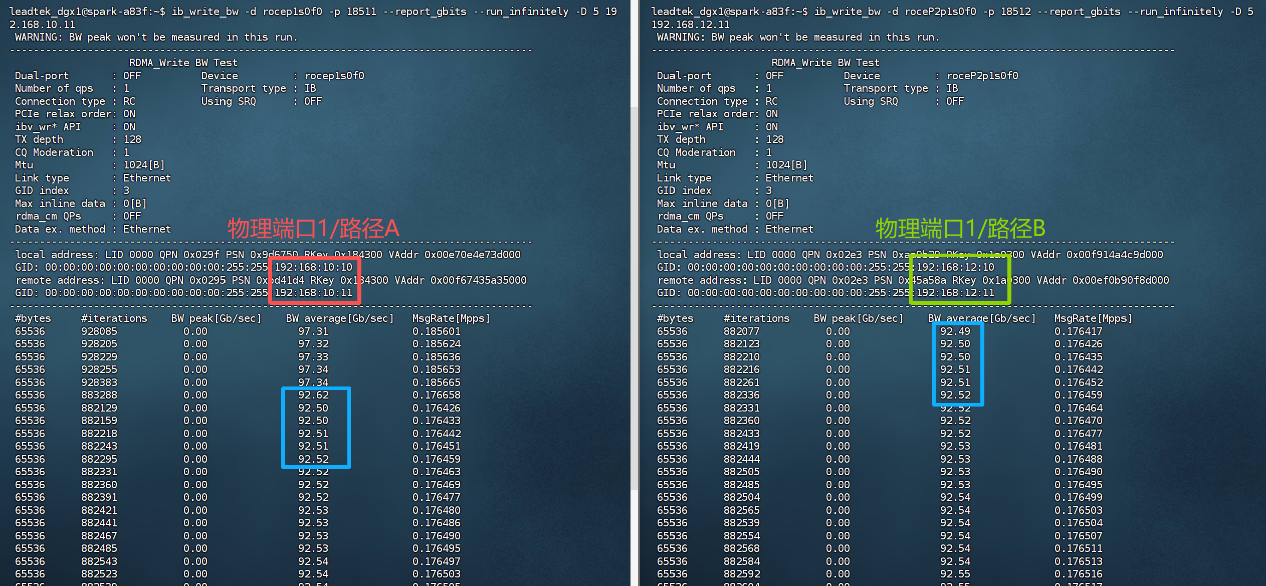Screen dimensions: 1266x586
Task: Click iterations value 882243
Action: (99, 446)
